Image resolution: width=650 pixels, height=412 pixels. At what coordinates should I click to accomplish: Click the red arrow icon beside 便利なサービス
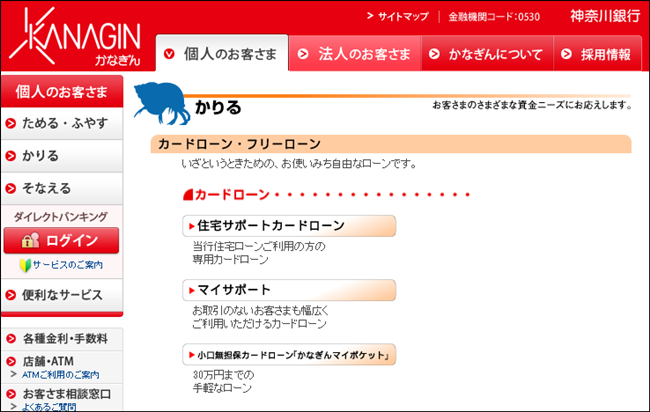pos(10,295)
